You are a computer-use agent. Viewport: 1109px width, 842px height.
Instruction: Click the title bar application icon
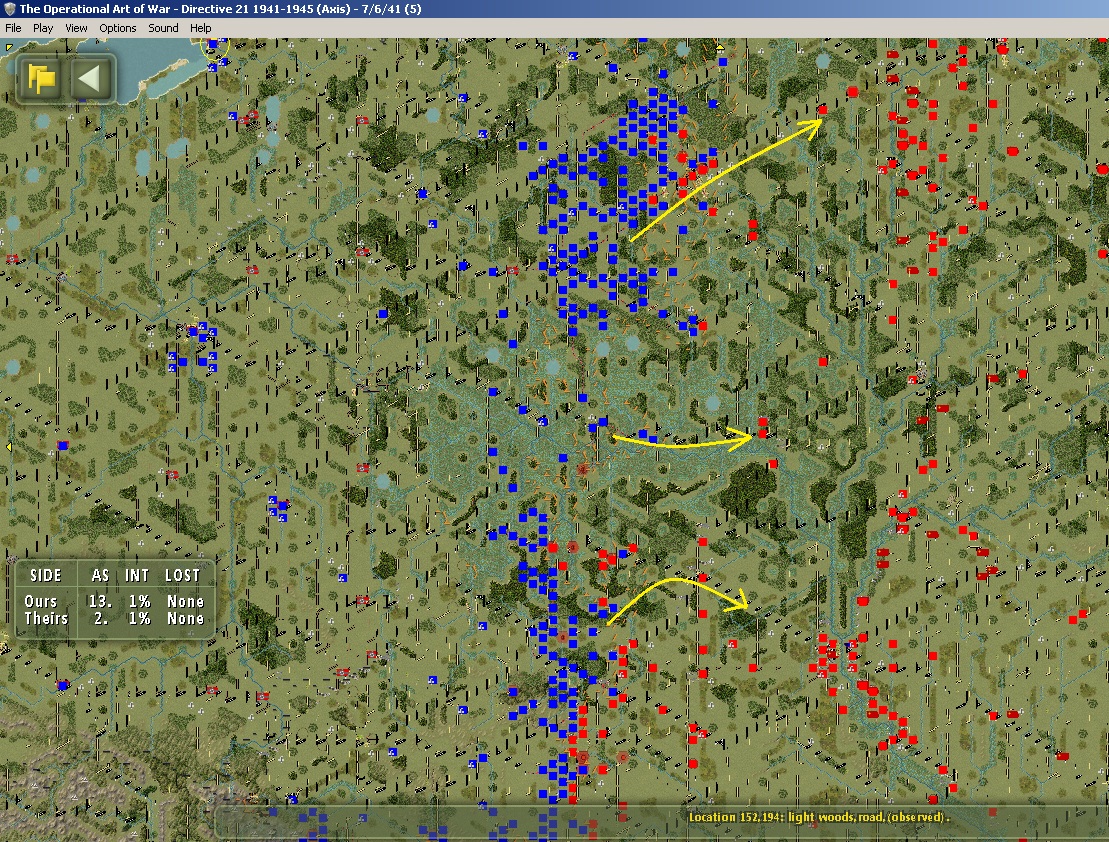coord(9,8)
